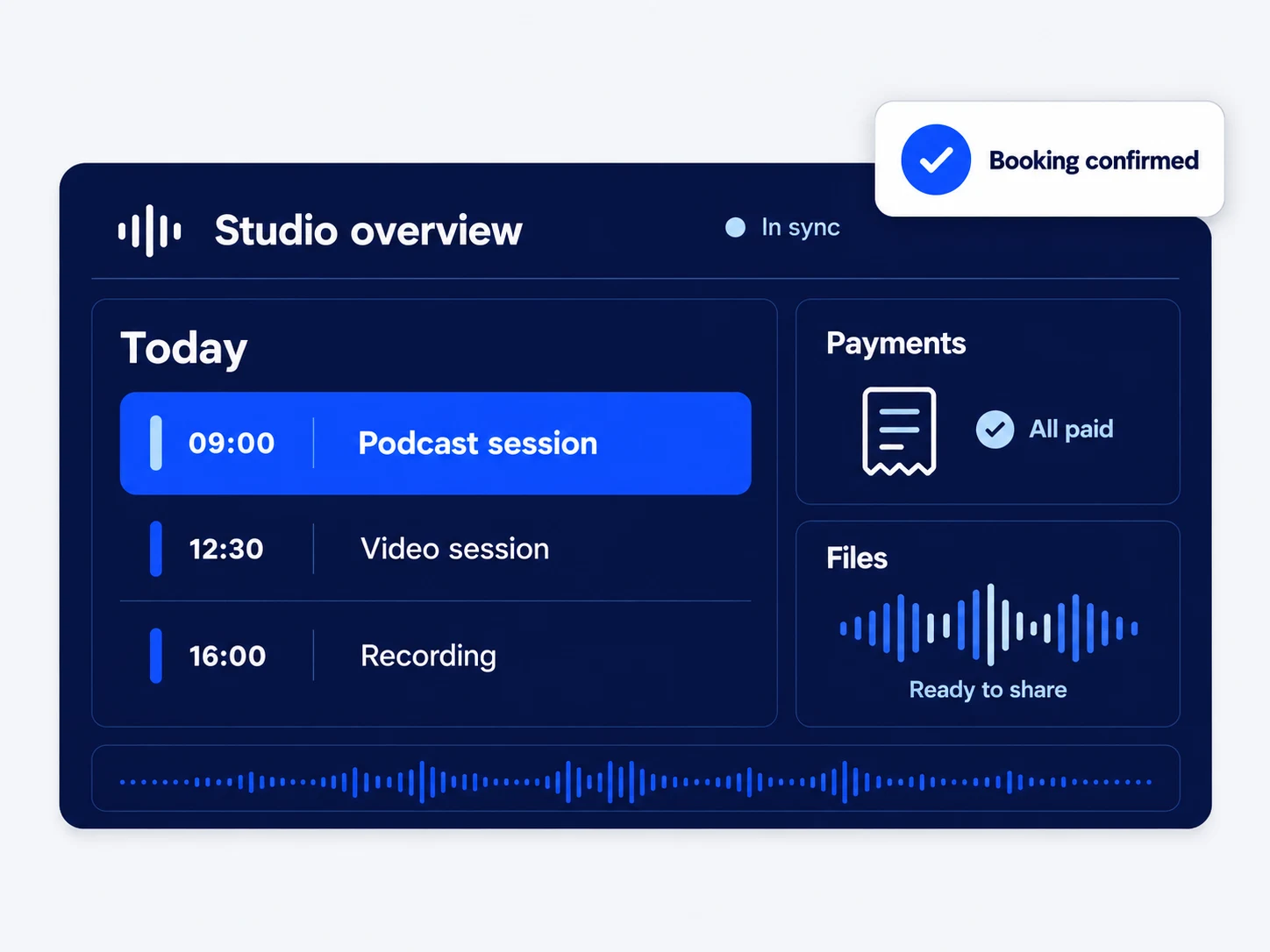This screenshot has width=1270, height=952.
Task: Select the 09:00 Podcast session row
Action: [x=436, y=444]
